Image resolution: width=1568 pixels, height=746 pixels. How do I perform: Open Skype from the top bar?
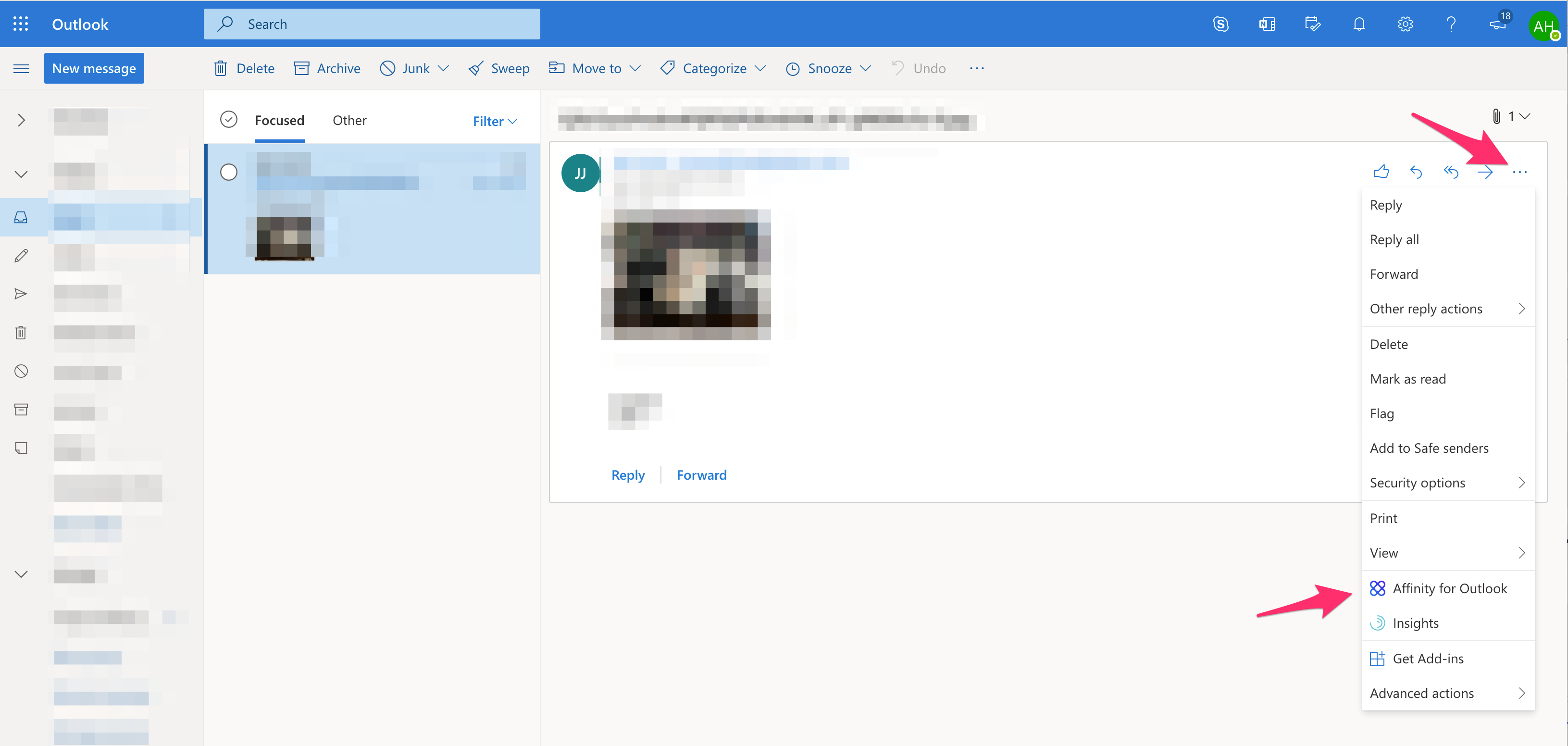click(1221, 24)
